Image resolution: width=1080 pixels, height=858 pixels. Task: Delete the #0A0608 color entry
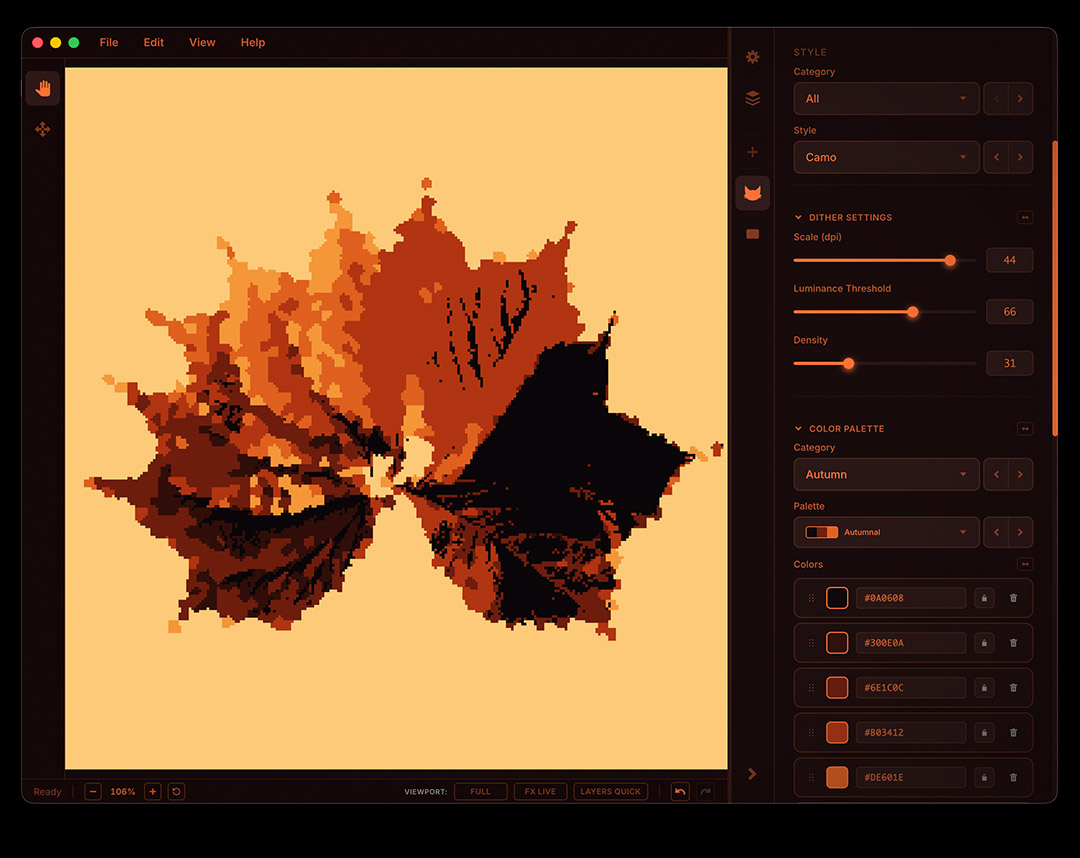point(1013,598)
